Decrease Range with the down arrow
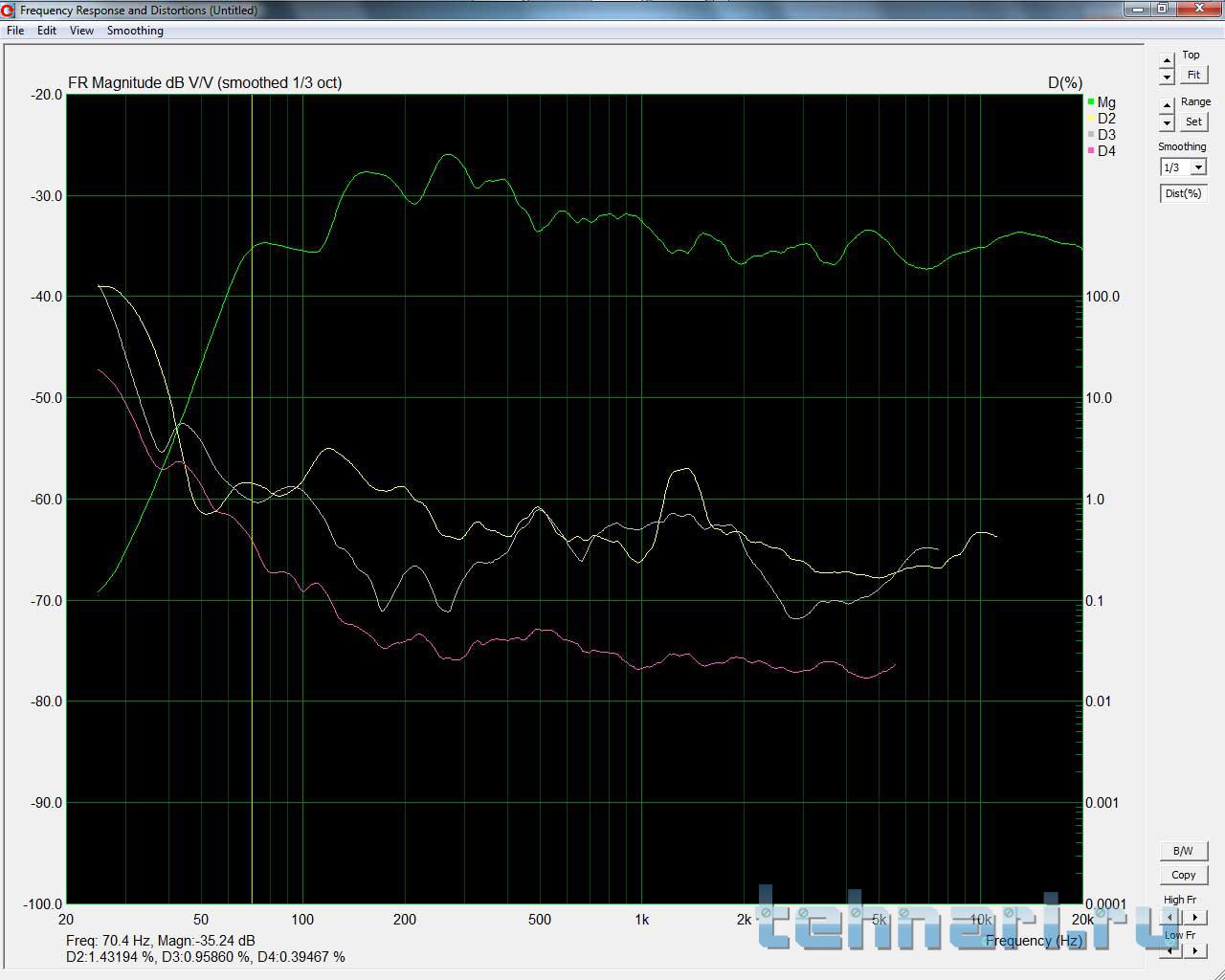 click(1167, 122)
